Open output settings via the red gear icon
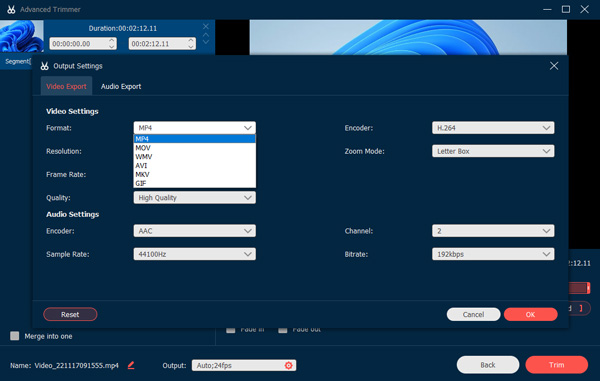Image resolution: width=600 pixels, height=381 pixels. click(x=289, y=365)
